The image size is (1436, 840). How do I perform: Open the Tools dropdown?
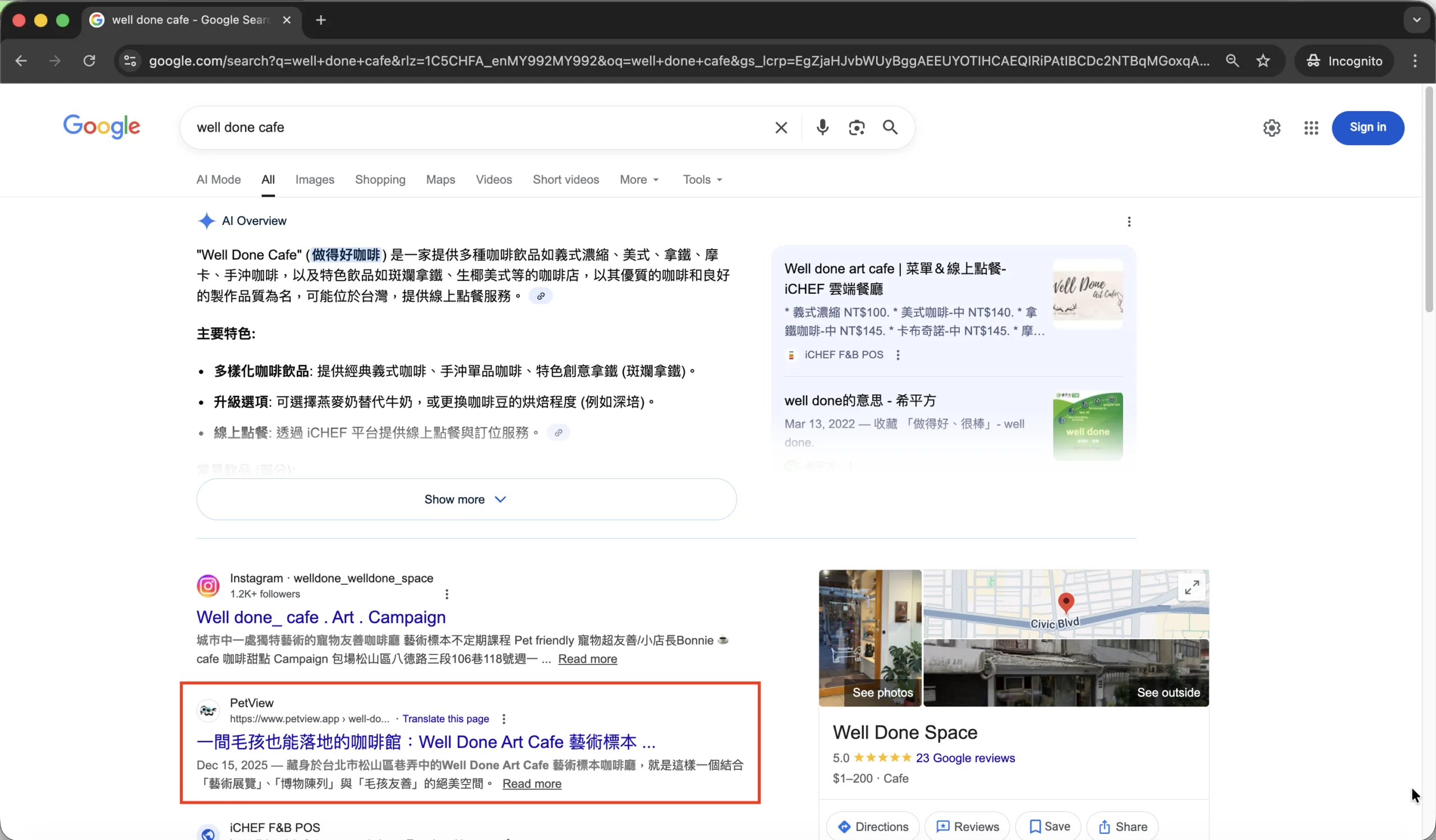point(701,179)
